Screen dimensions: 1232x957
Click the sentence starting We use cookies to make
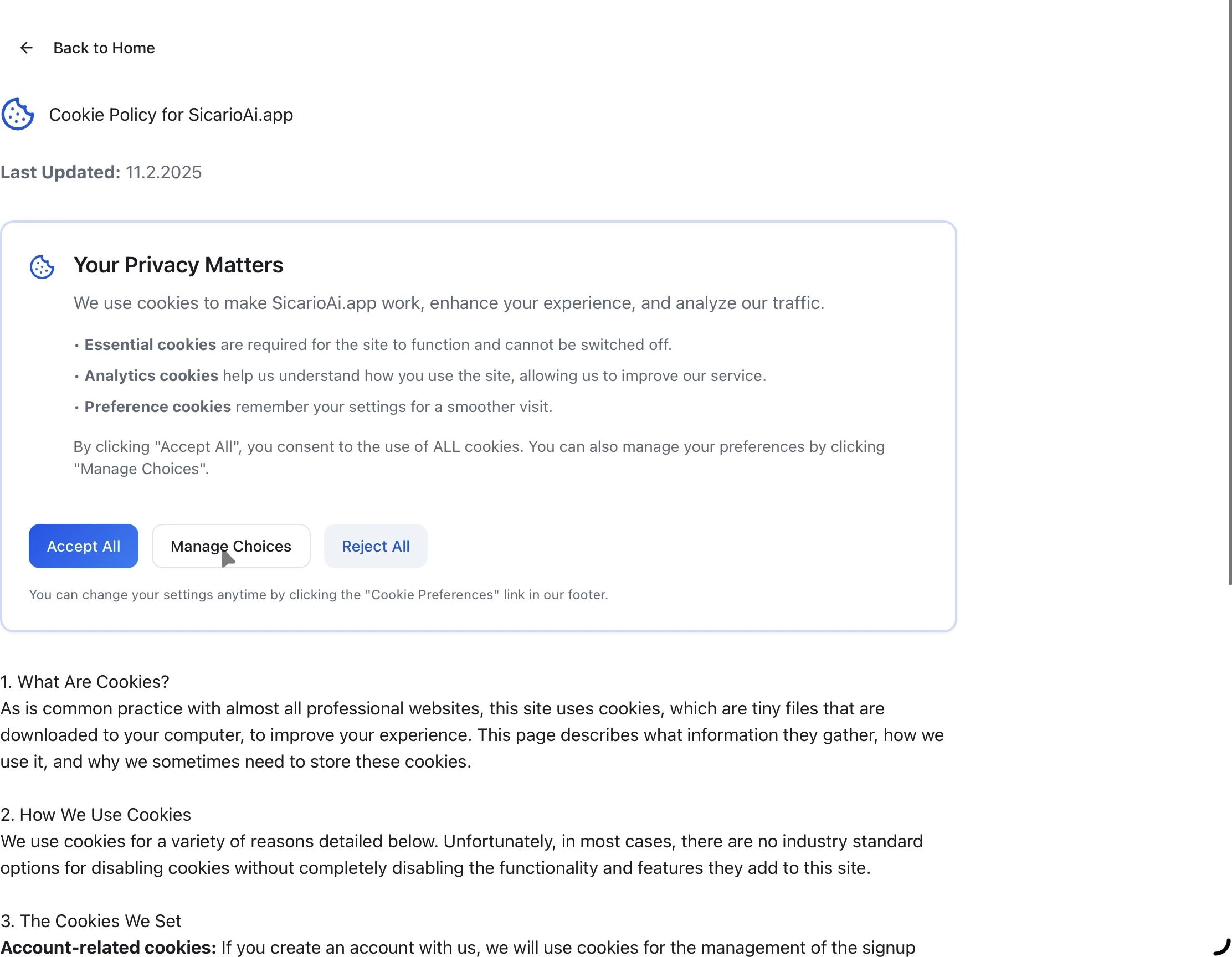pos(449,303)
